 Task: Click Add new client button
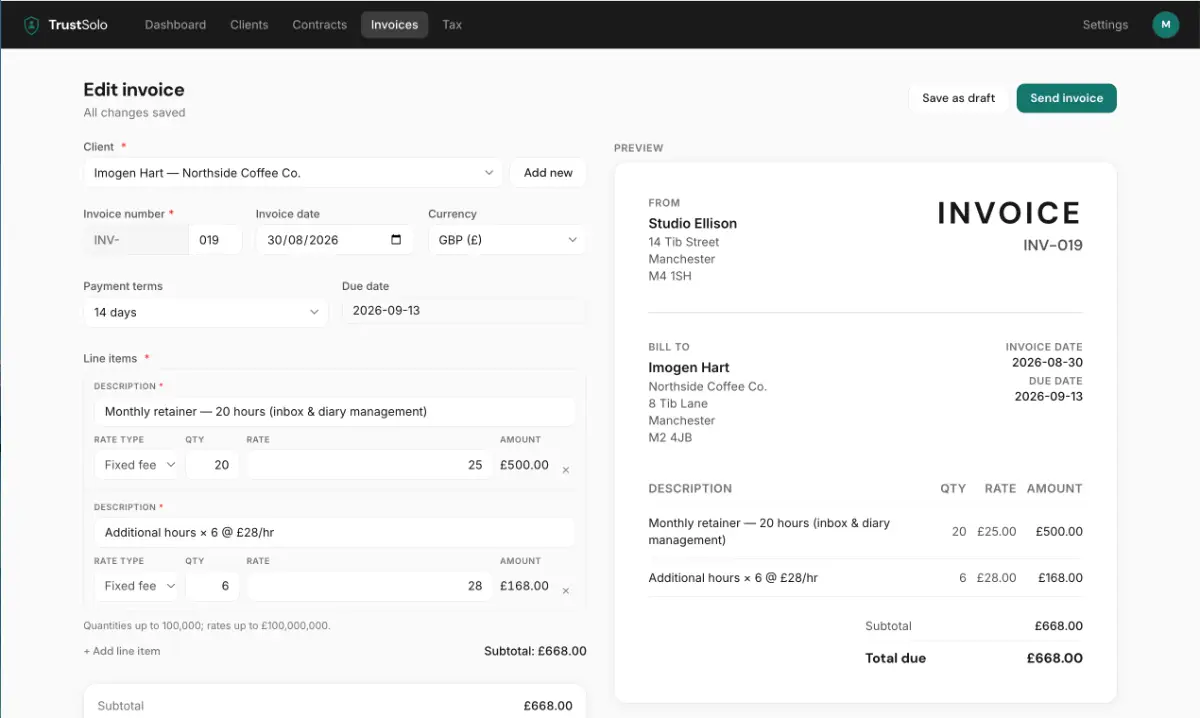pos(548,173)
